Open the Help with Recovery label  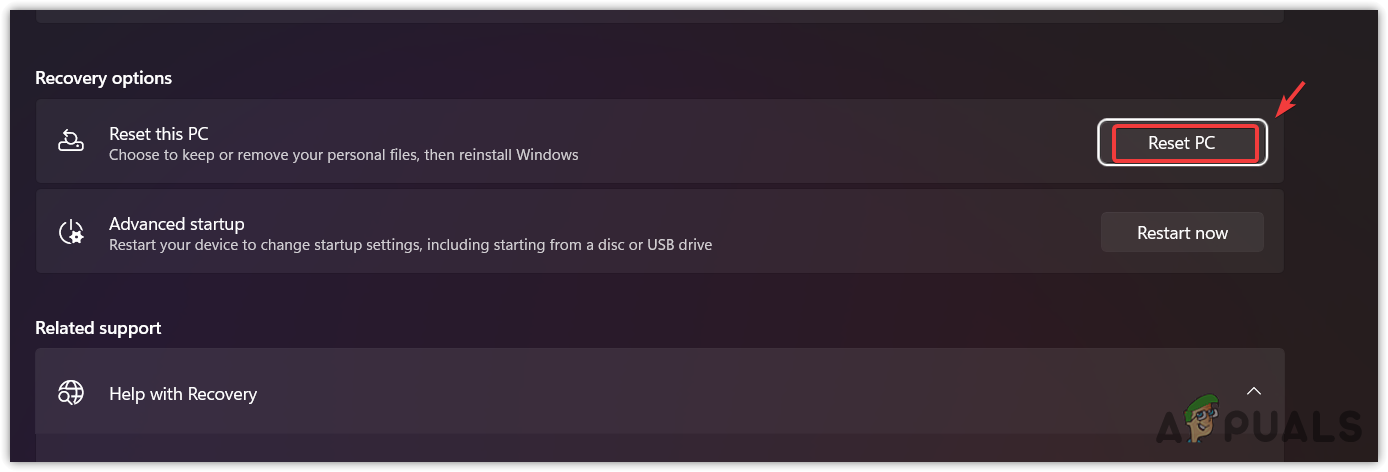pyautogui.click(x=183, y=394)
